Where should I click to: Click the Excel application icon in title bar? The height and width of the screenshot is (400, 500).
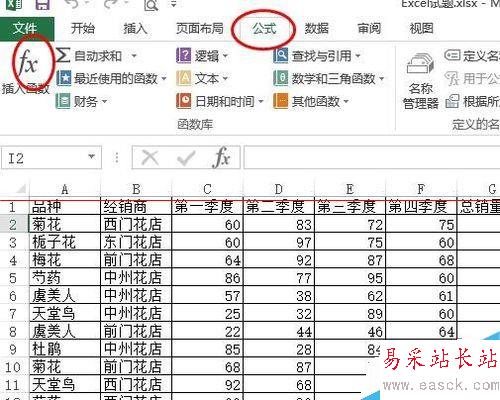(14, 4)
